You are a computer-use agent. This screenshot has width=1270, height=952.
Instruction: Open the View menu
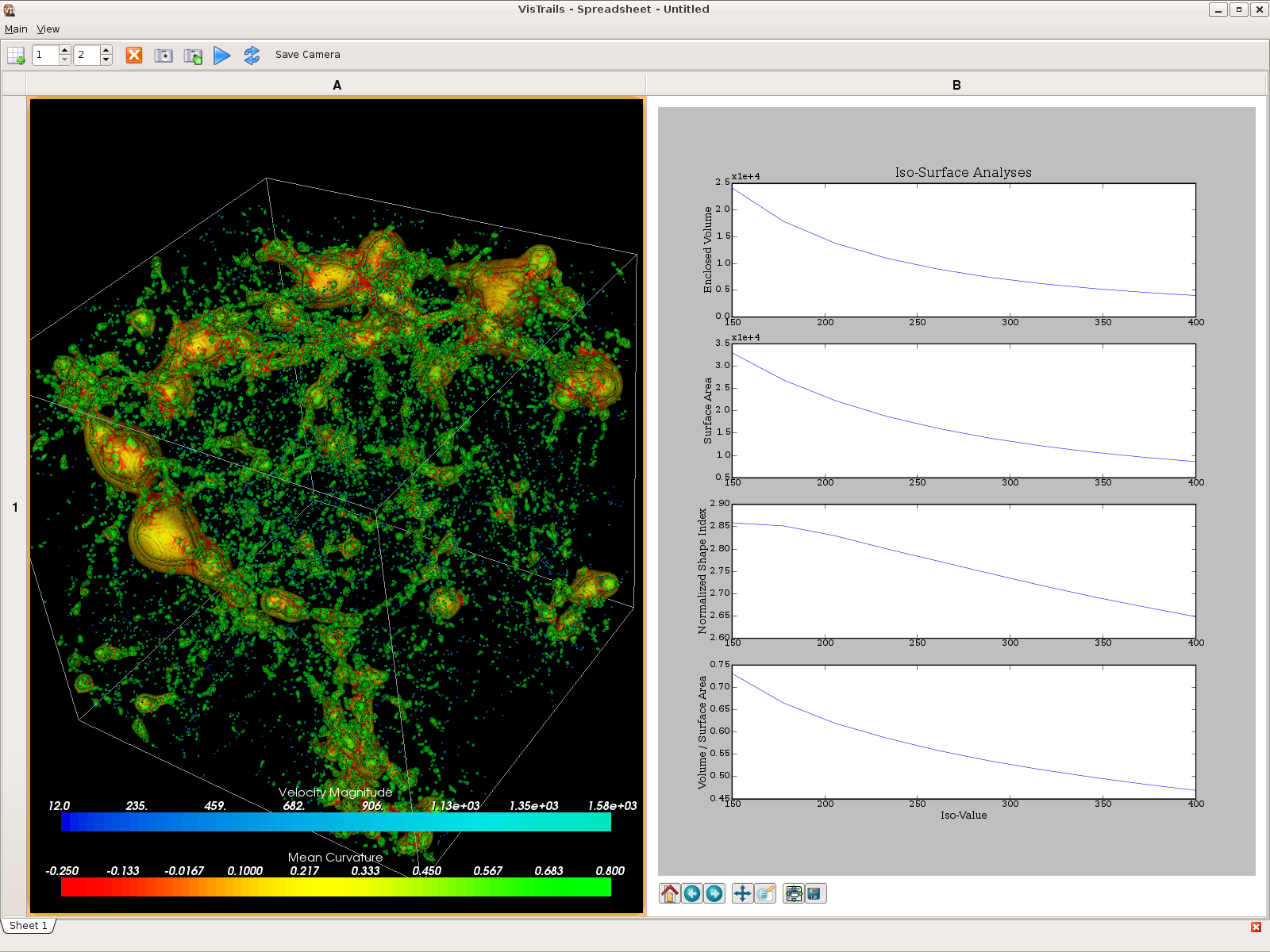coord(48,29)
